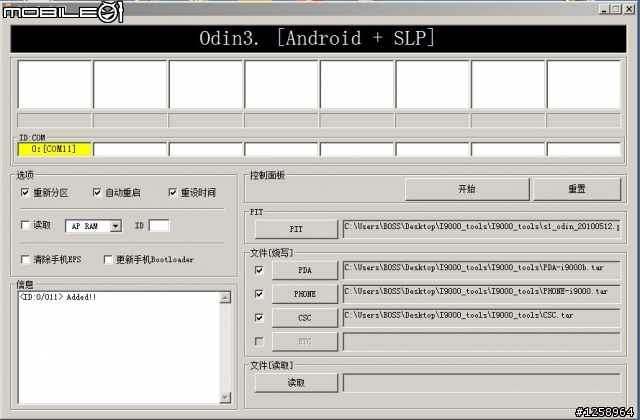
Task: Click the PIT file browse button
Action: click(296, 229)
